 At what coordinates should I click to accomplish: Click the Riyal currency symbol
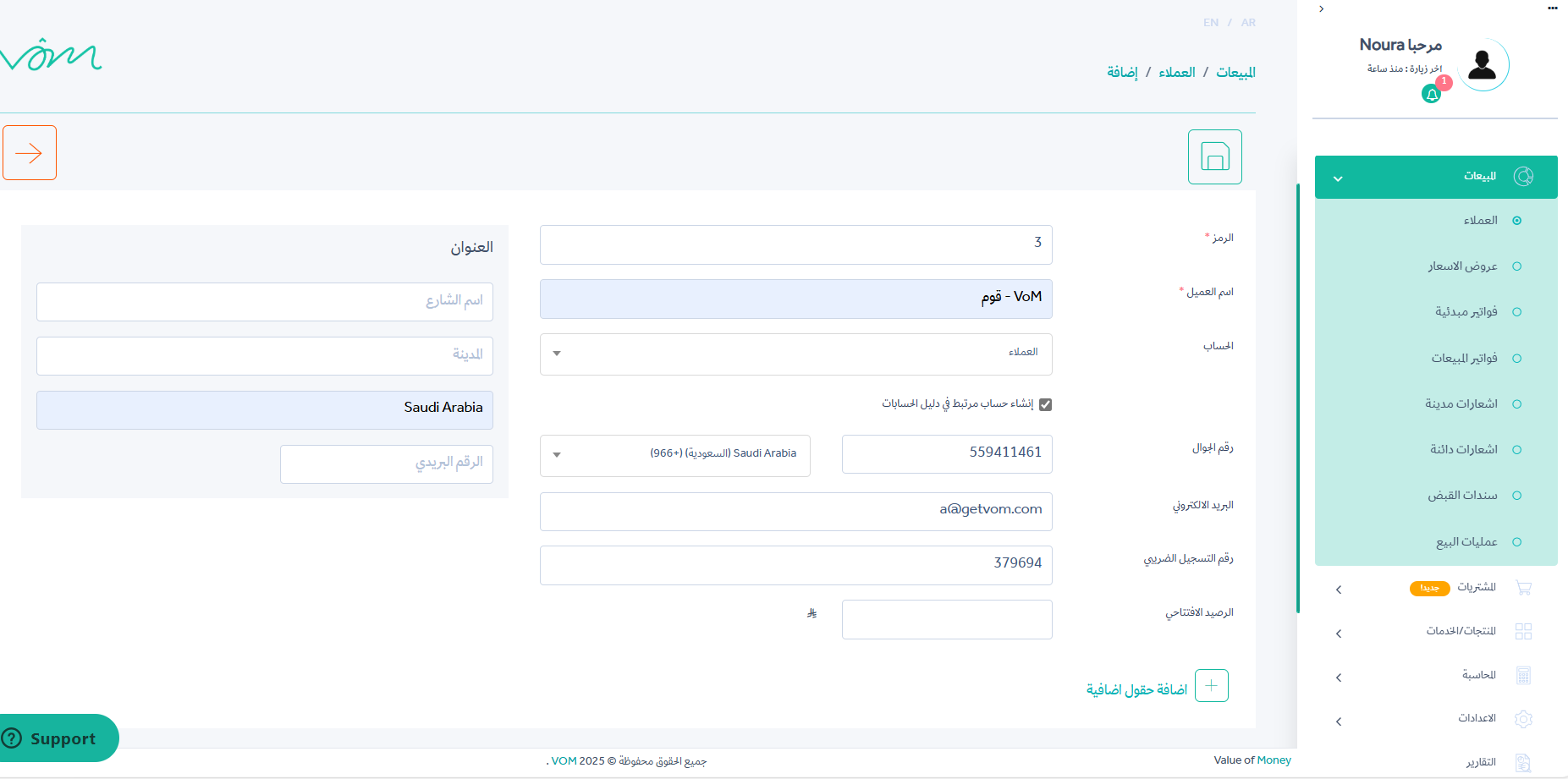[x=812, y=613]
